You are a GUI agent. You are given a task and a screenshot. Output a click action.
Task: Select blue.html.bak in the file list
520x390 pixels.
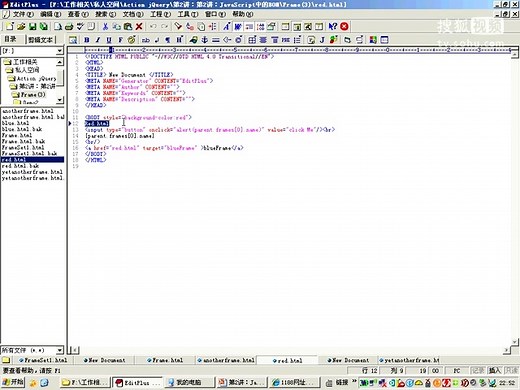point(22,129)
